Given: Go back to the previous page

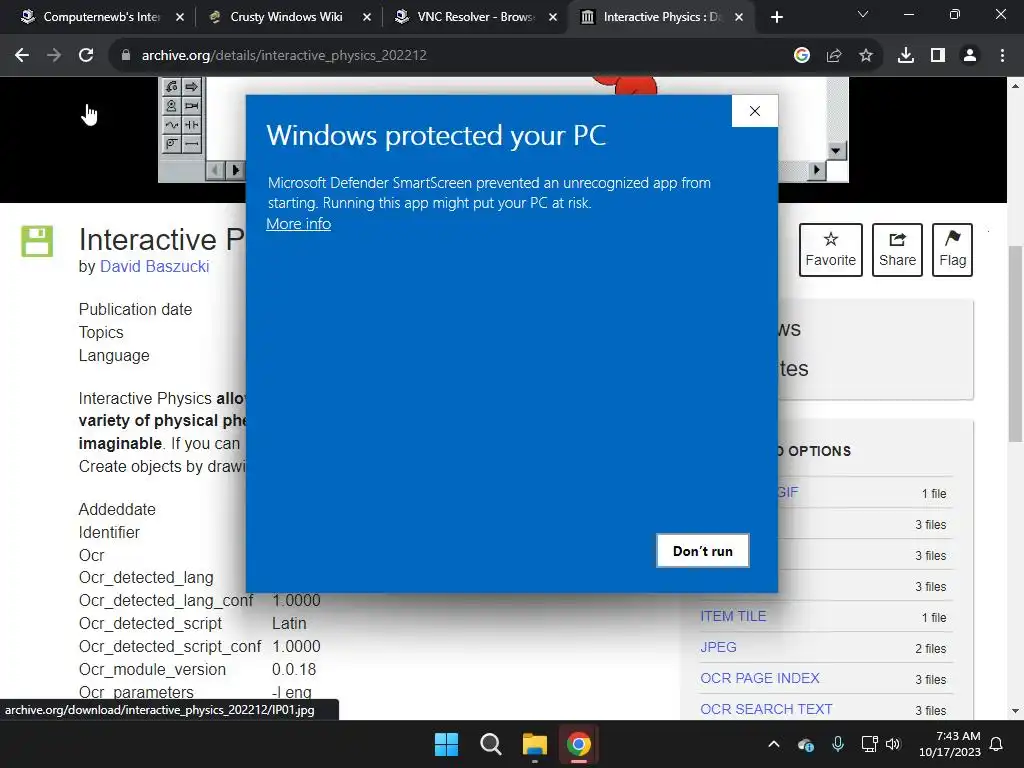Looking at the screenshot, I should (x=22, y=56).
